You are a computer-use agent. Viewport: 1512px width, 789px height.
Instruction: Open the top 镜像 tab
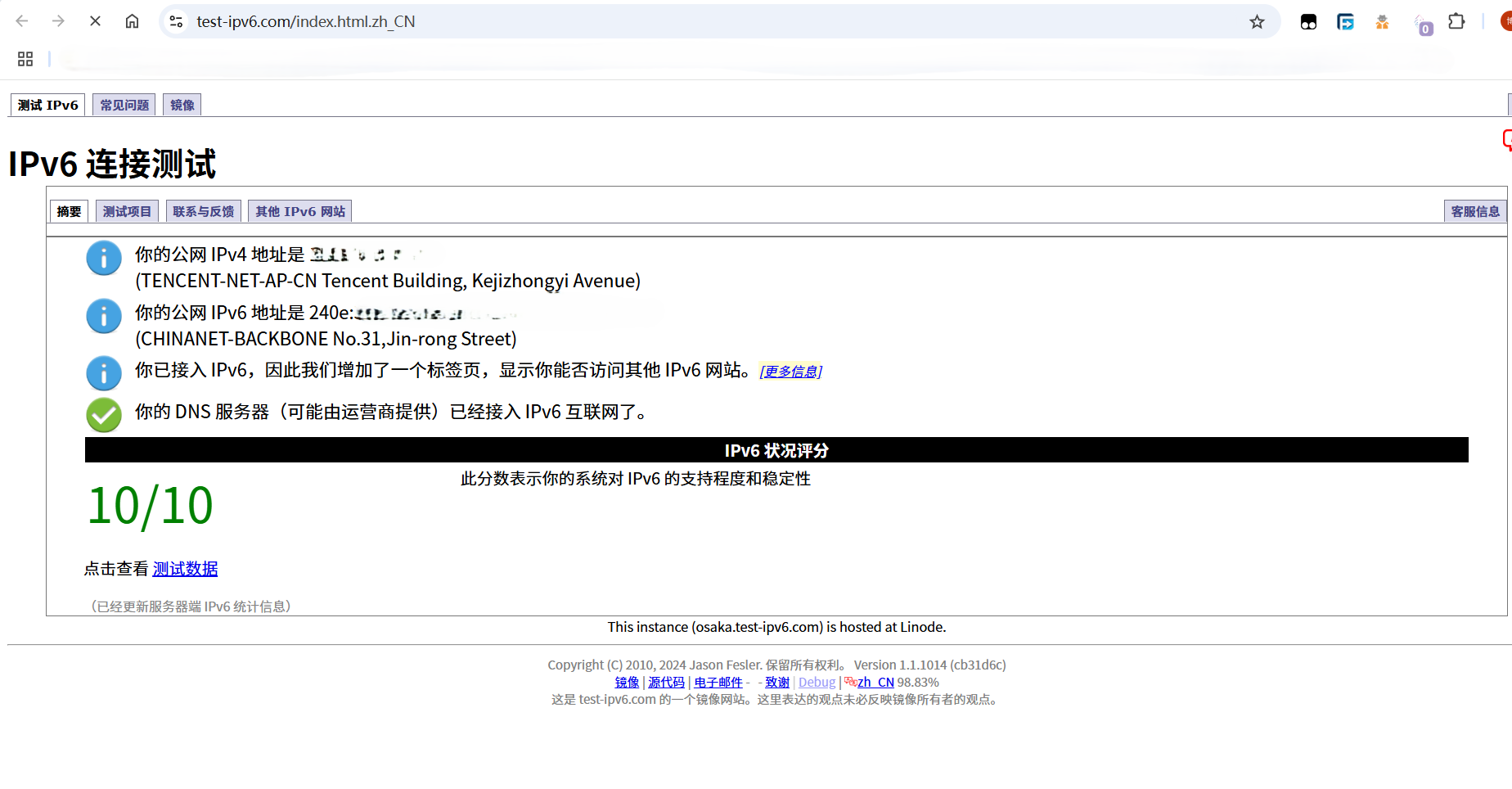tap(182, 105)
